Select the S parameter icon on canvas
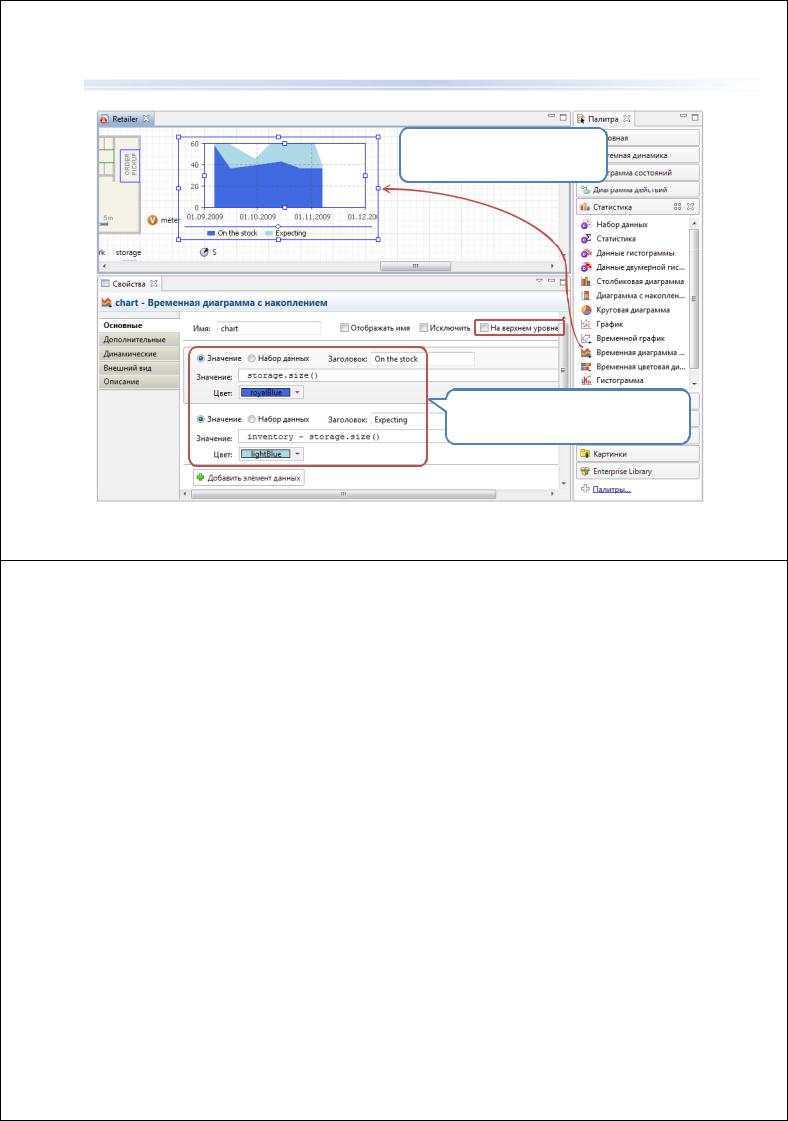 click(x=204, y=252)
